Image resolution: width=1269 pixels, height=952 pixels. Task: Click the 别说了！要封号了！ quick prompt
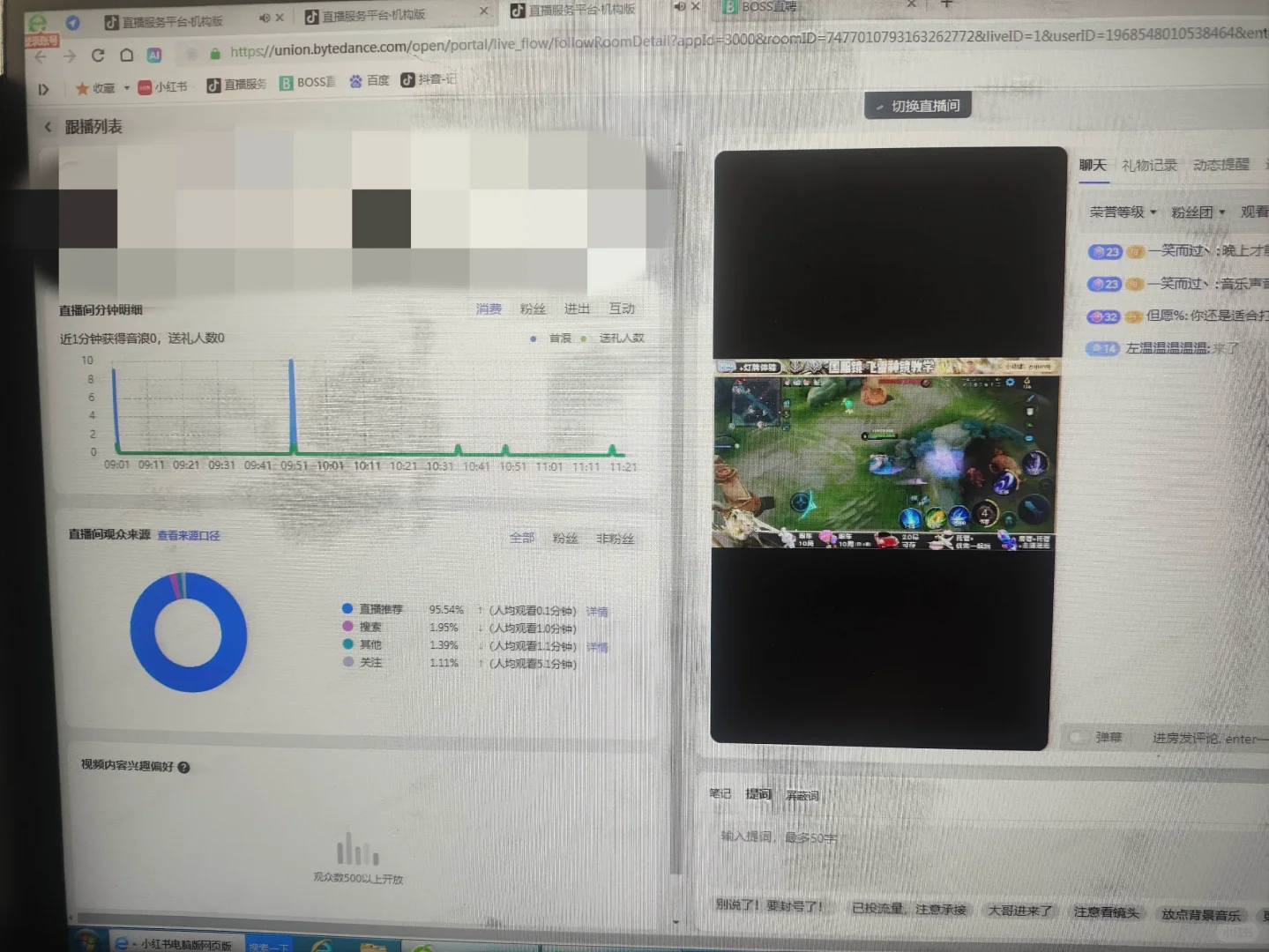pyautogui.click(x=769, y=905)
